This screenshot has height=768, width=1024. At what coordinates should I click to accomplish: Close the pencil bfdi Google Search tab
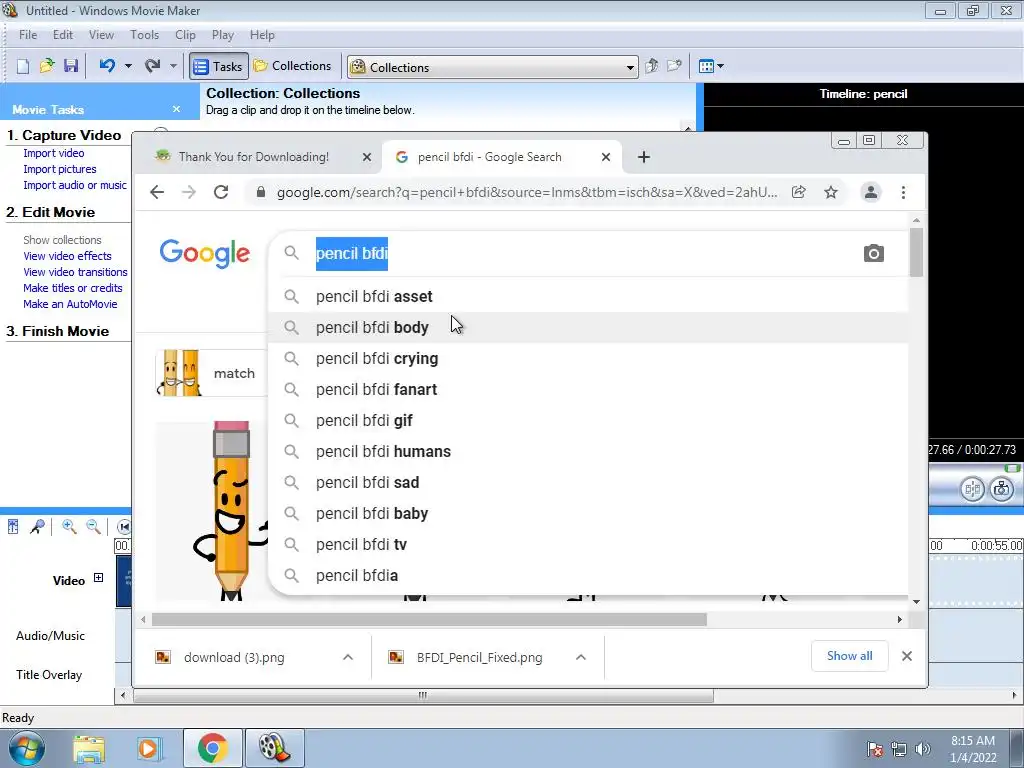[606, 157]
